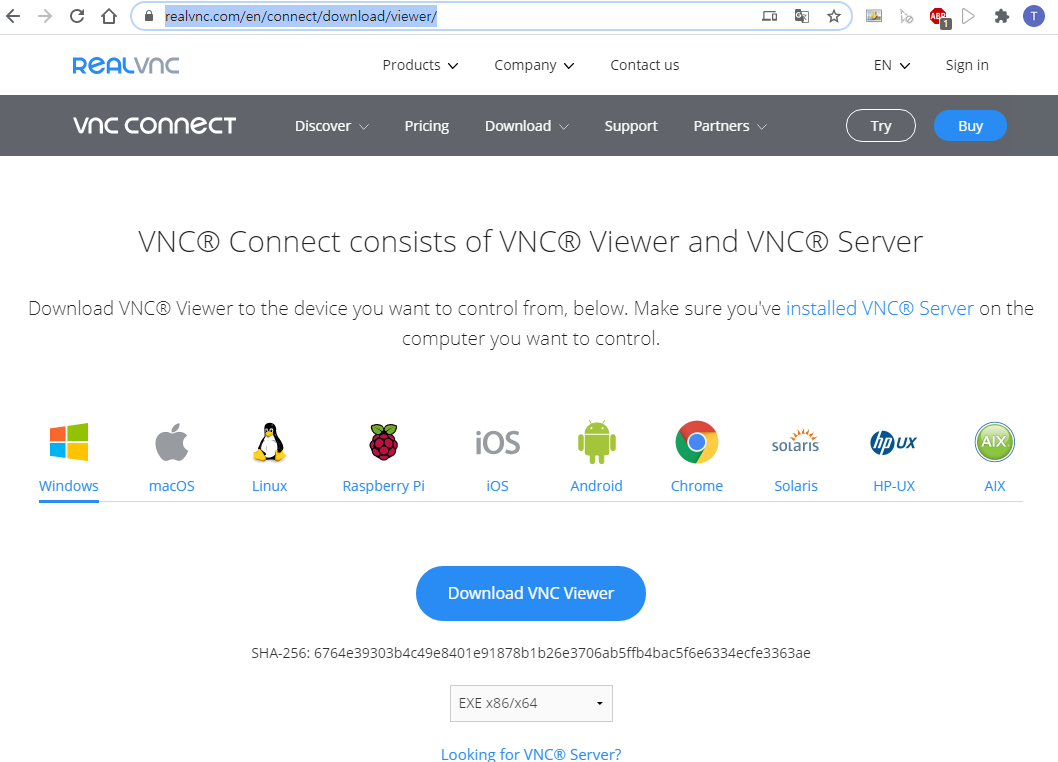Select the Windows platform icon

(x=69, y=442)
